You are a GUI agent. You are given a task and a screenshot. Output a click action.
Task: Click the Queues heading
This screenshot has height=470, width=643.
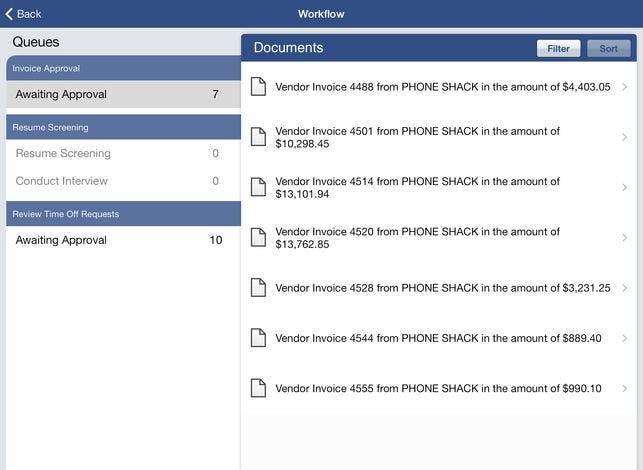point(36,42)
